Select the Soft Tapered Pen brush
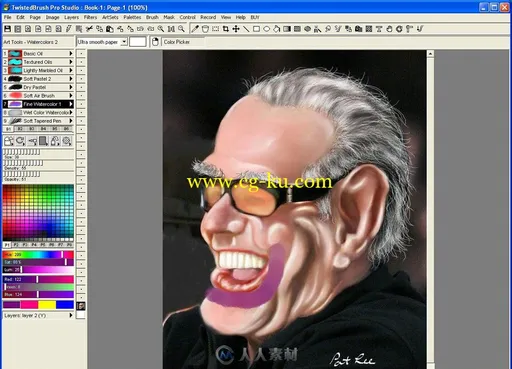Viewport: 512px width, 369px height. 38,121
